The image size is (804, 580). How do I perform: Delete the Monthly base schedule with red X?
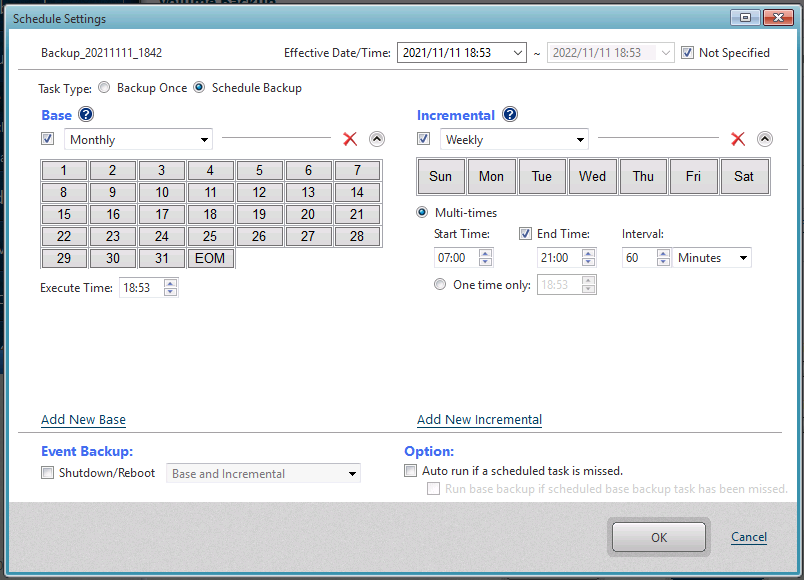click(x=350, y=140)
